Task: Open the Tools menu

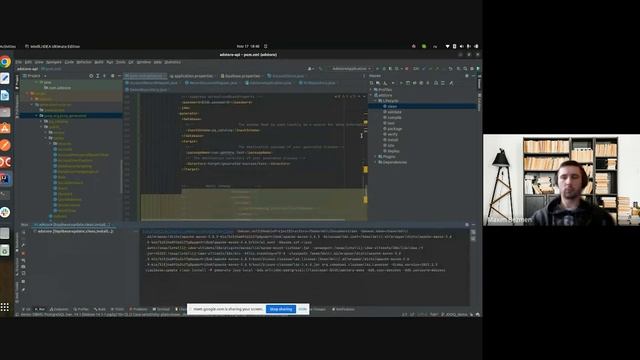Action: 120,62
